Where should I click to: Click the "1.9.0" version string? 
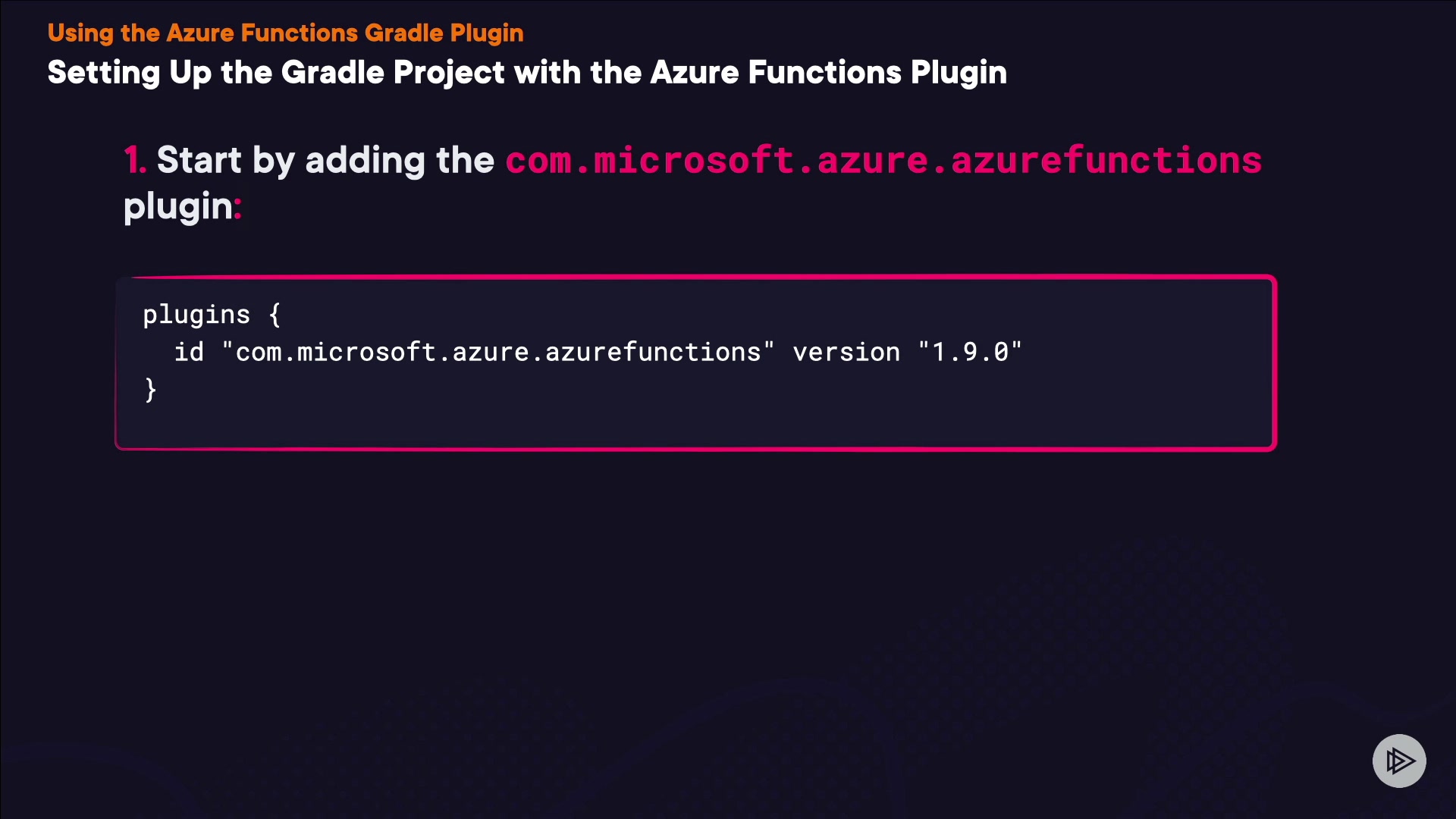click(x=970, y=352)
